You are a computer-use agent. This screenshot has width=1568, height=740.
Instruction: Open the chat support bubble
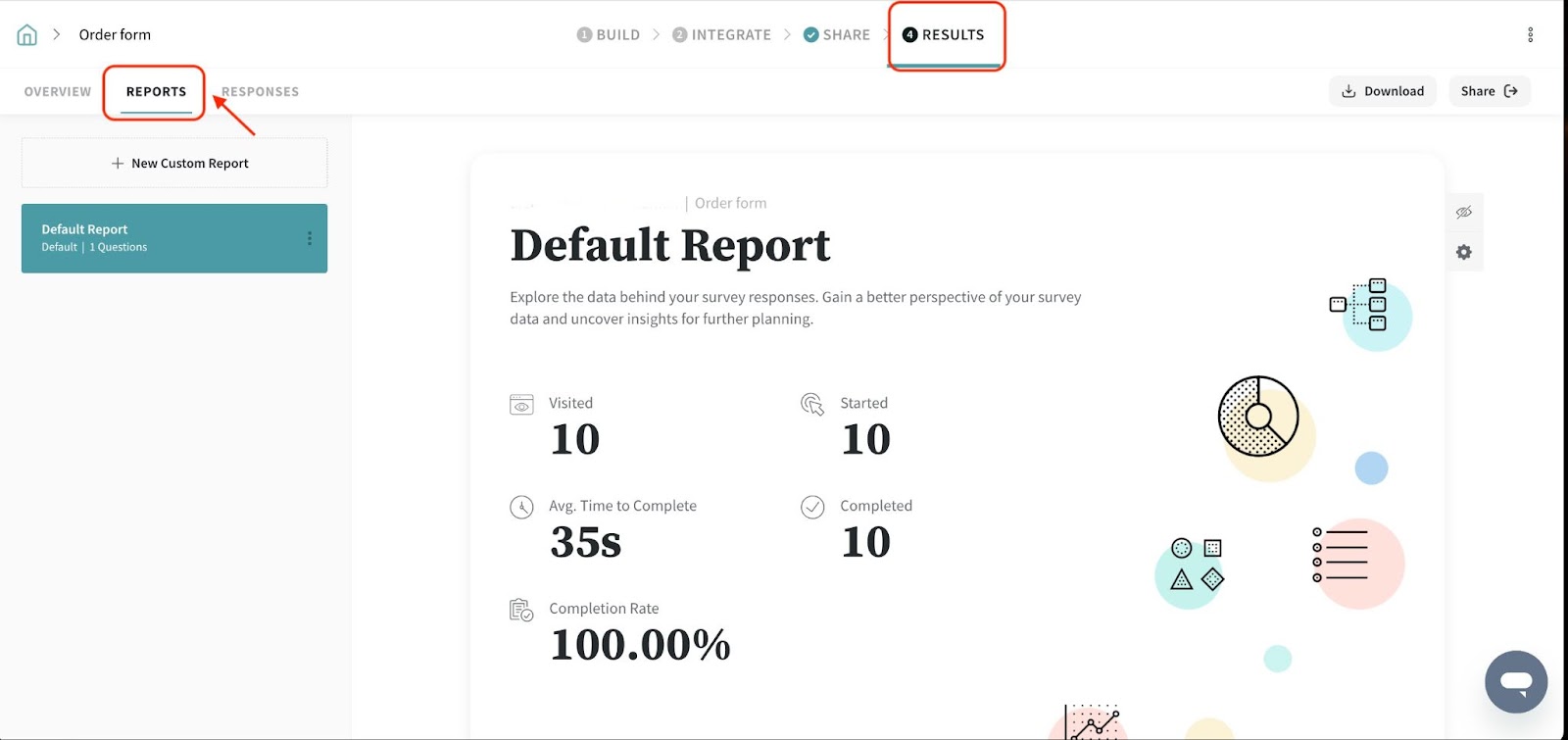(1515, 681)
